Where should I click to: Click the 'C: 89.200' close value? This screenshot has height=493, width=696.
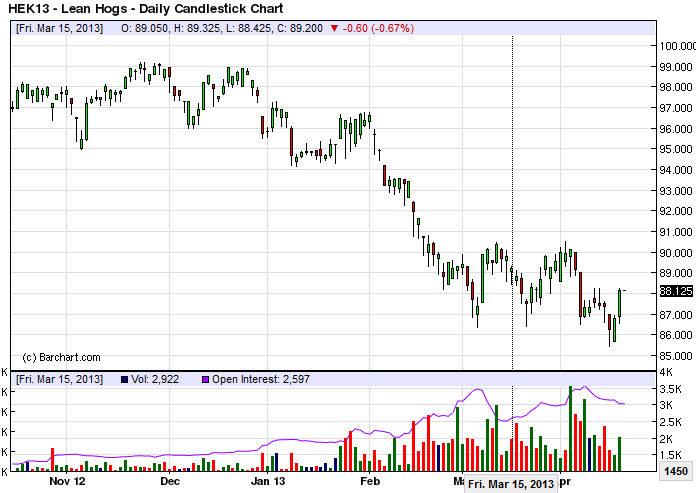(300, 28)
